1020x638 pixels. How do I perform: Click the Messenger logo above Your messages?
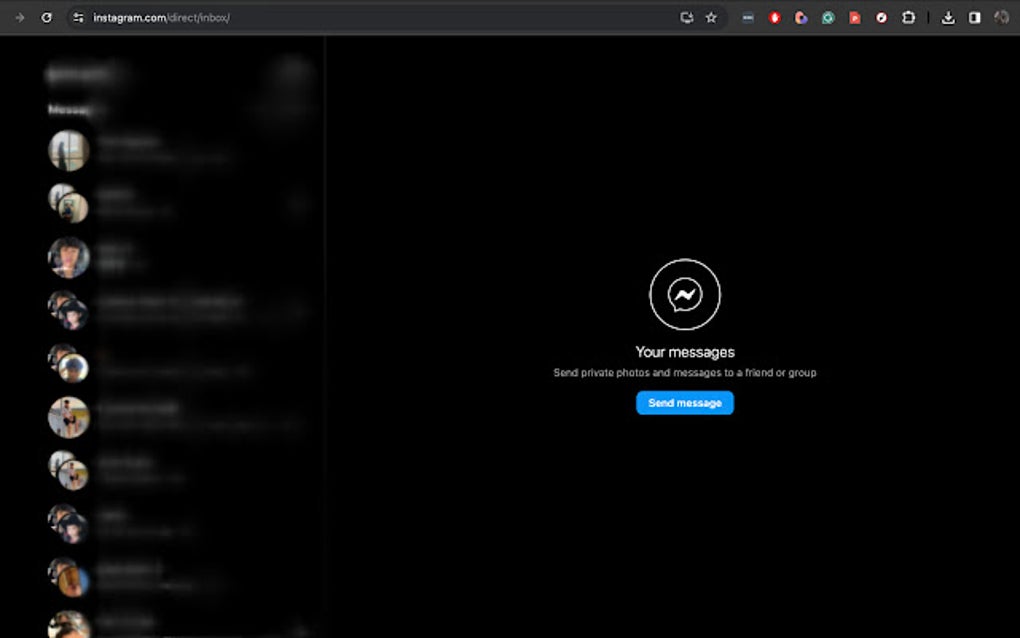pyautogui.click(x=685, y=293)
